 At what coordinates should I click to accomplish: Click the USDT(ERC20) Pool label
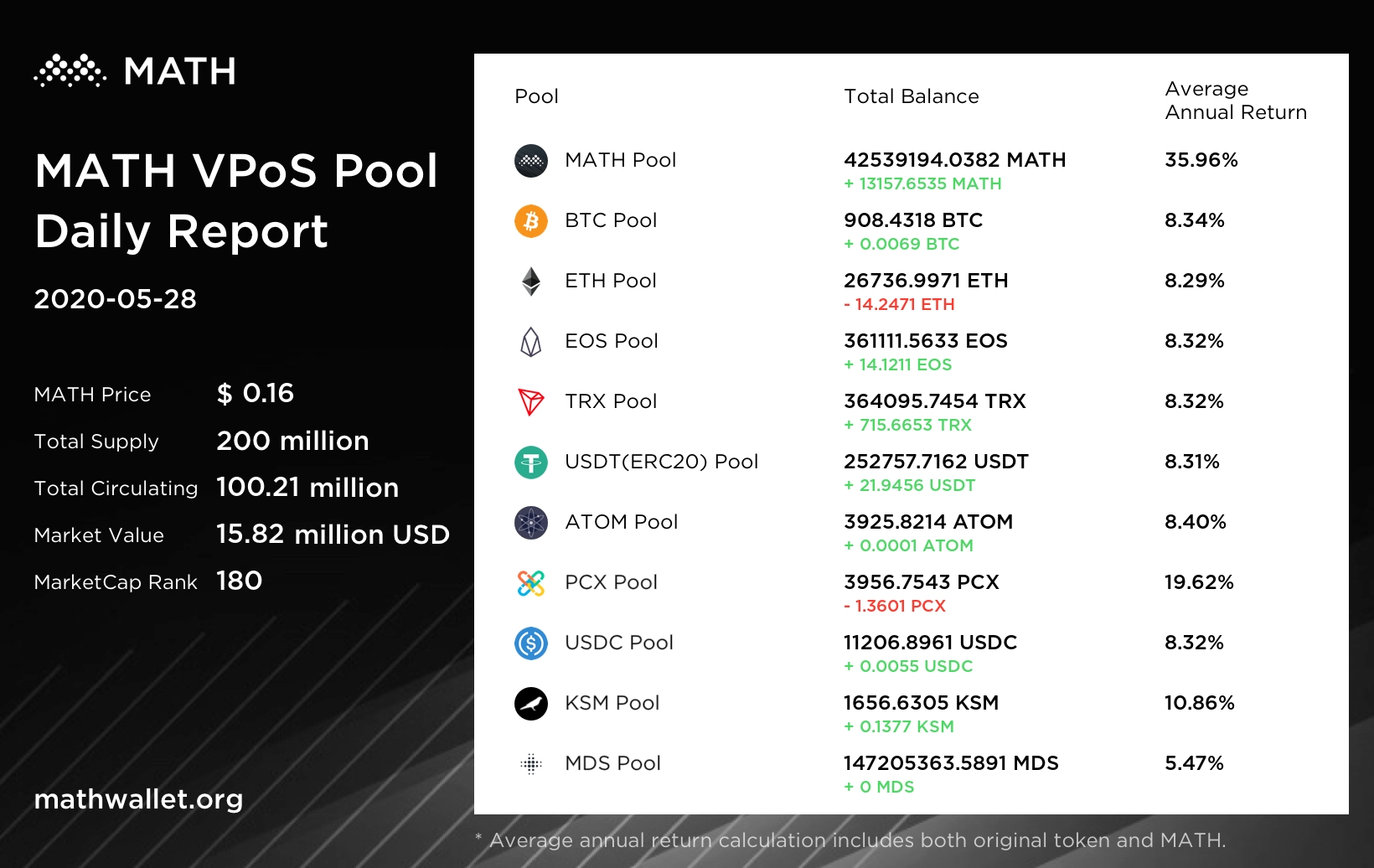tap(661, 462)
